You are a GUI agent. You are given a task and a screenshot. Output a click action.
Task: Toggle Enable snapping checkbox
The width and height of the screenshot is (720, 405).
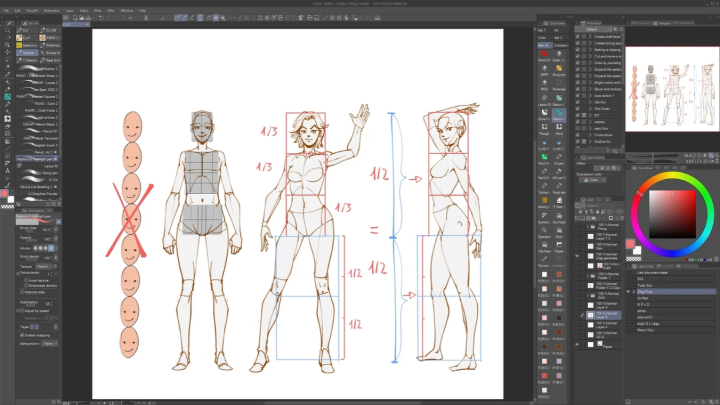coord(22,335)
